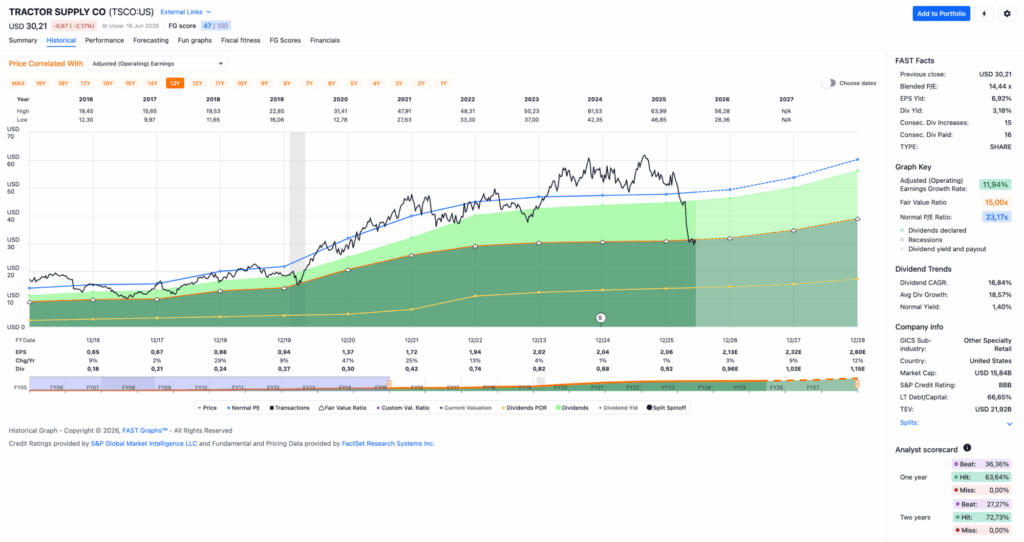Click the lightning bolt icon button

[984, 14]
